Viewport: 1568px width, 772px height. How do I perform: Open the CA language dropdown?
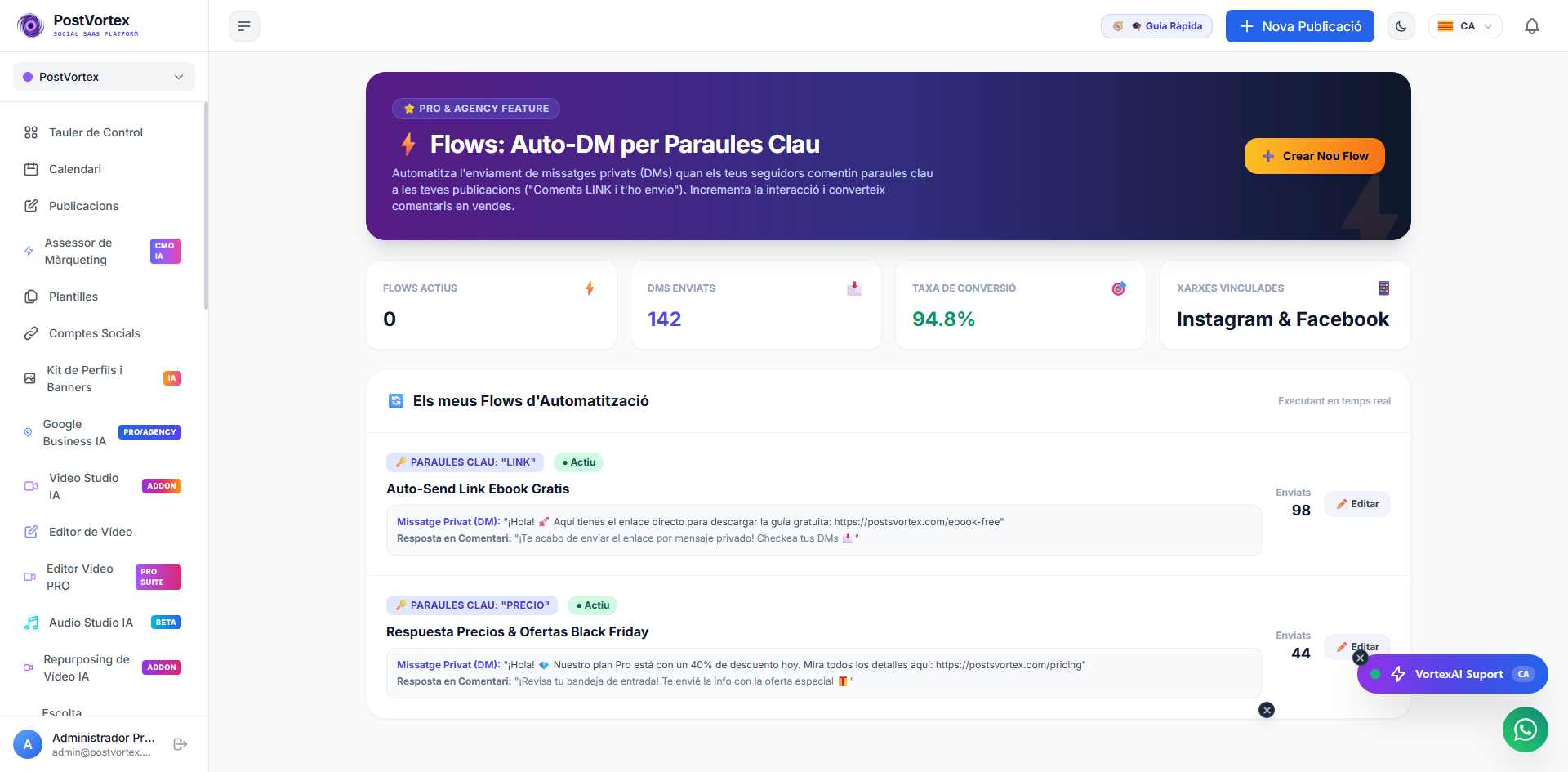(x=1465, y=26)
